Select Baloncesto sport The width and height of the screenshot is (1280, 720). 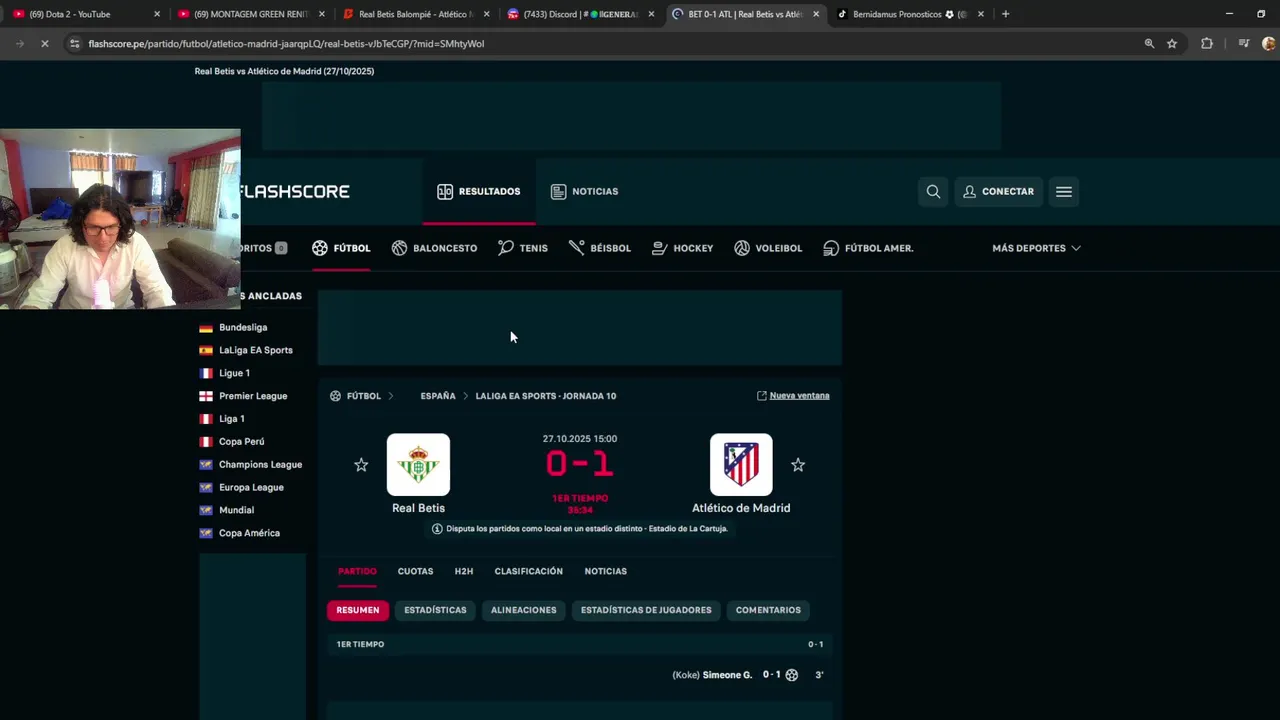pyautogui.click(x=434, y=248)
